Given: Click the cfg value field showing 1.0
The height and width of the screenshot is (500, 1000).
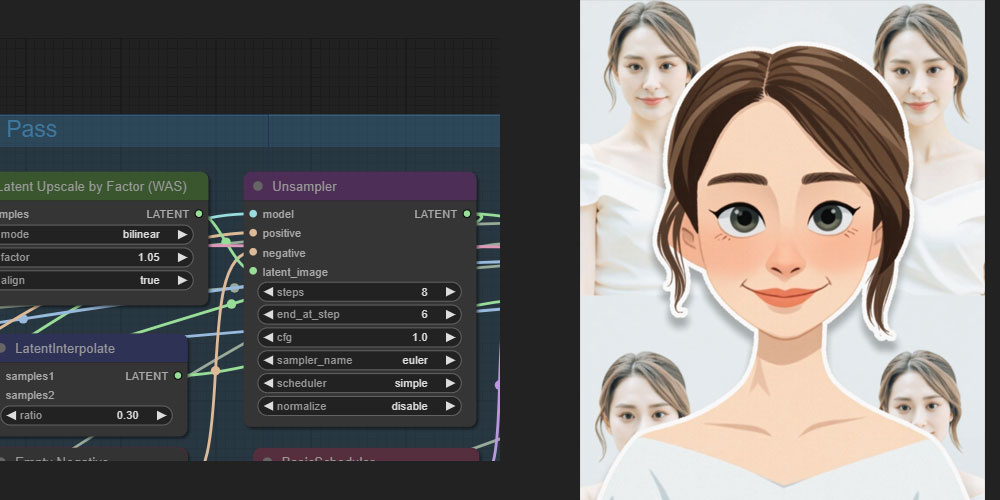Looking at the screenshot, I should (x=359, y=337).
